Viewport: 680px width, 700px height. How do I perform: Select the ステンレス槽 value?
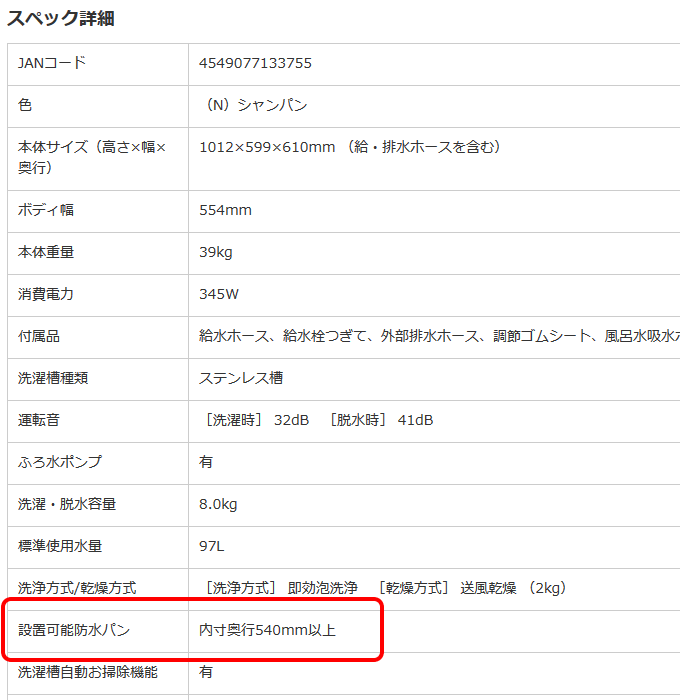[x=241, y=378]
